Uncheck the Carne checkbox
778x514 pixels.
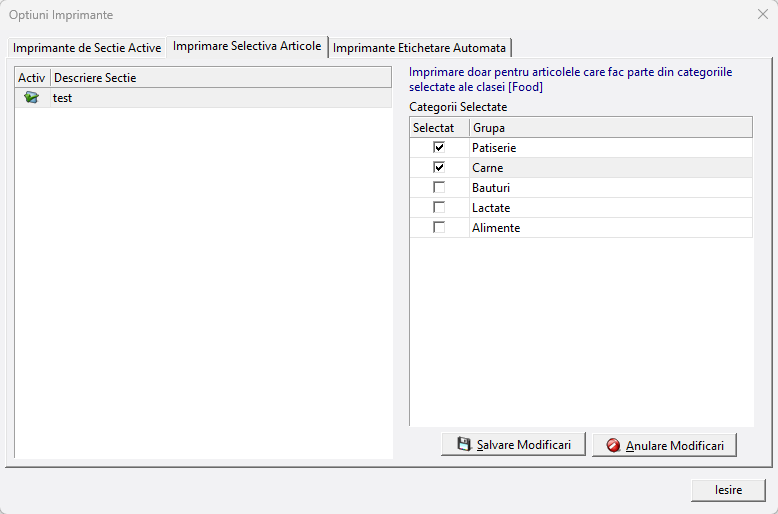(439, 167)
